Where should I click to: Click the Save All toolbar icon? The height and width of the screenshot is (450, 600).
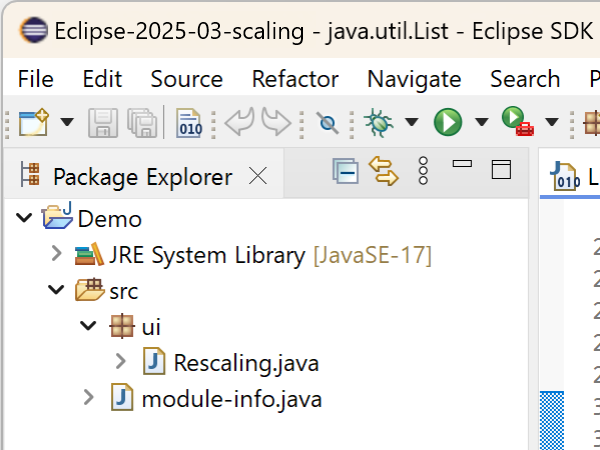point(142,123)
